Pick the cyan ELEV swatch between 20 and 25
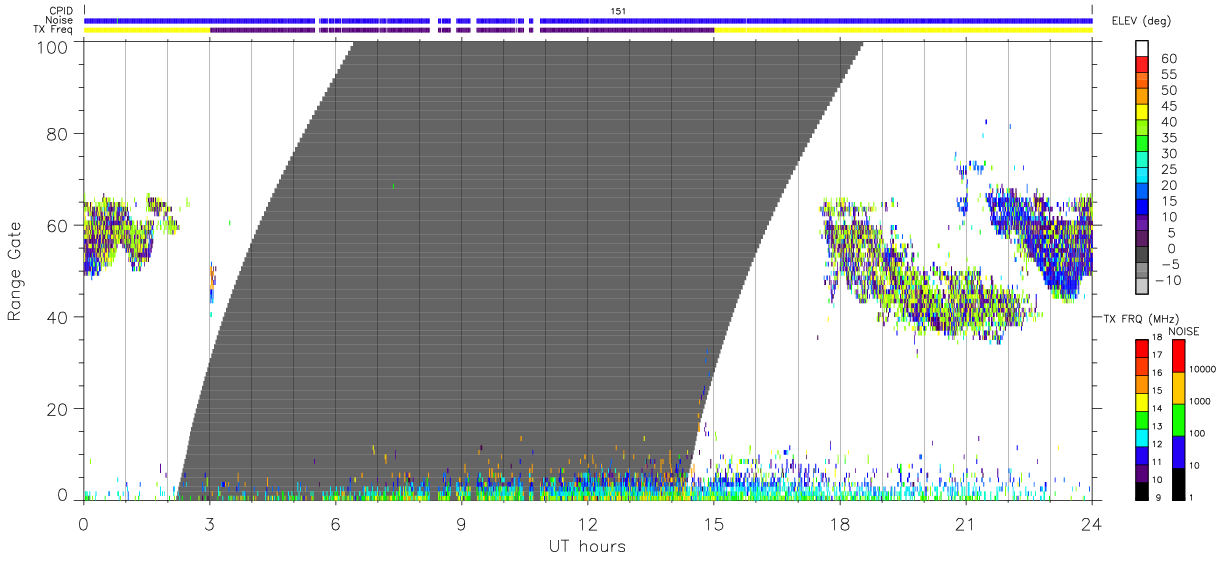The height and width of the screenshot is (567, 1228). pos(1142,176)
